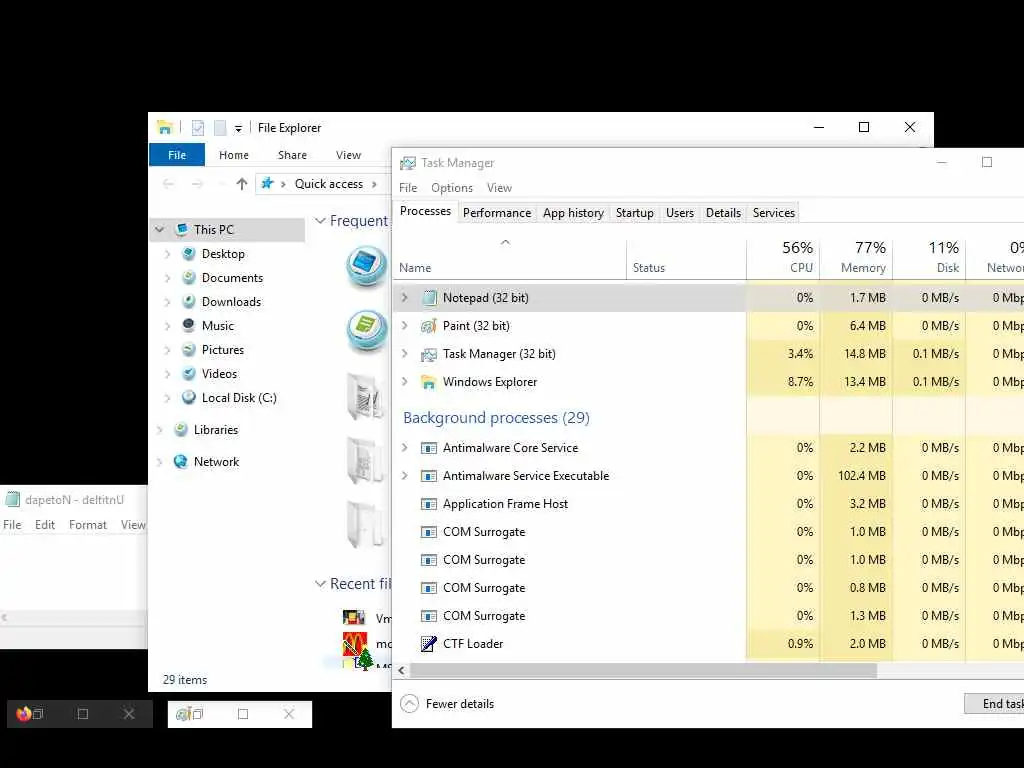This screenshot has height=768, width=1024.
Task: Expand the Notepad (32 bit) process row
Action: click(405, 298)
